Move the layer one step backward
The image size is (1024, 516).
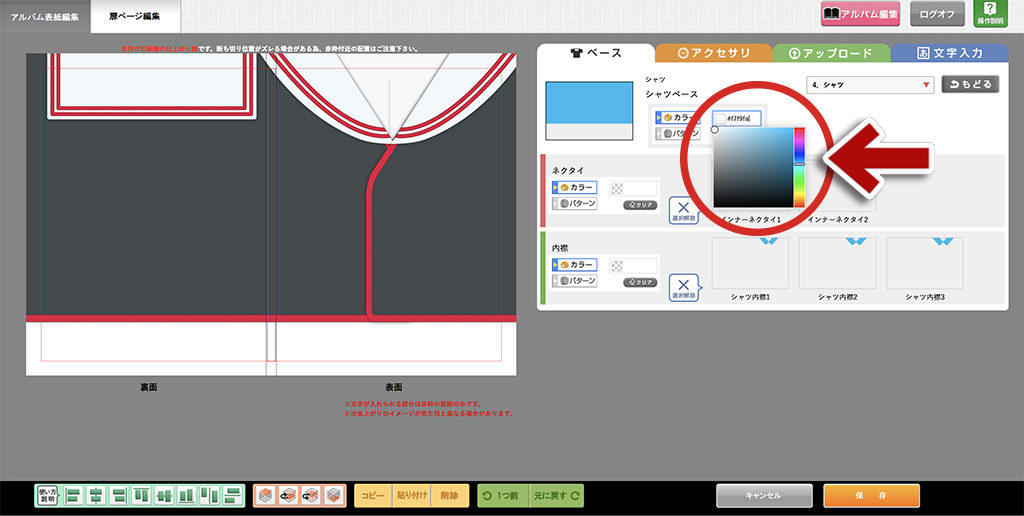coord(310,496)
